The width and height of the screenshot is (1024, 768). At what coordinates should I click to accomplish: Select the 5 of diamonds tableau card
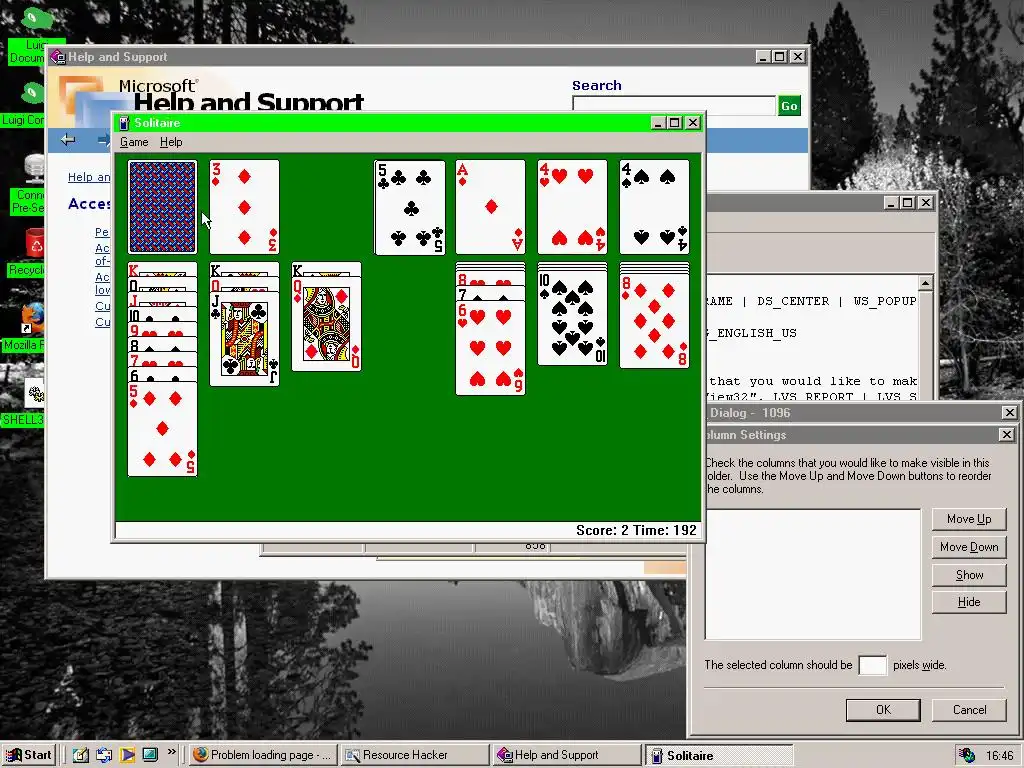pos(163,430)
